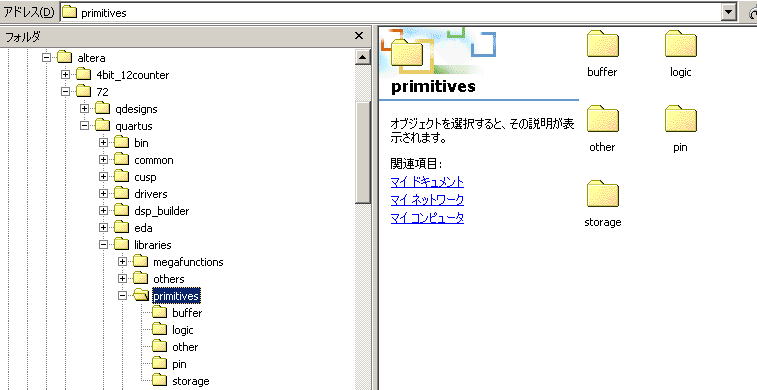This screenshot has width=757, height=390.
Task: Select the megafunctions folder icon
Action: coord(140,261)
